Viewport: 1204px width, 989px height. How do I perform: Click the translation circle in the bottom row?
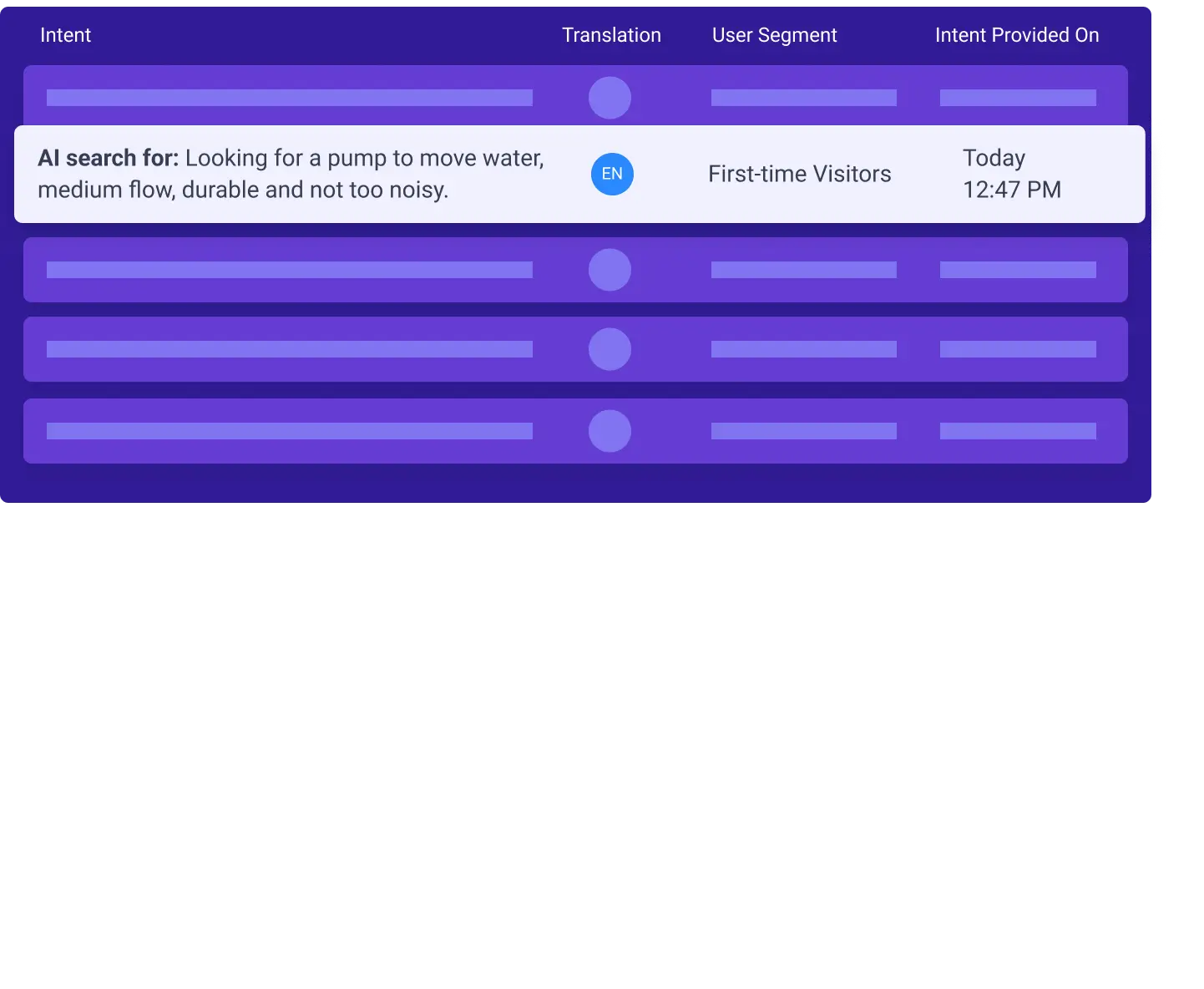tap(610, 431)
